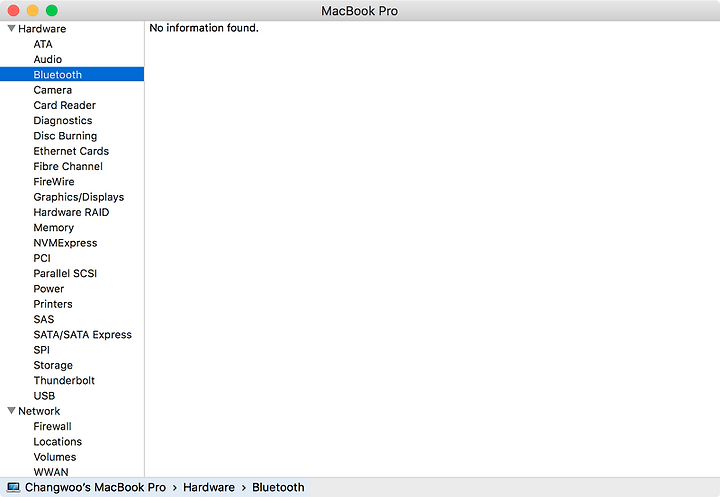Open the FireWire entry
The width and height of the screenshot is (720, 497).
[x=54, y=181]
